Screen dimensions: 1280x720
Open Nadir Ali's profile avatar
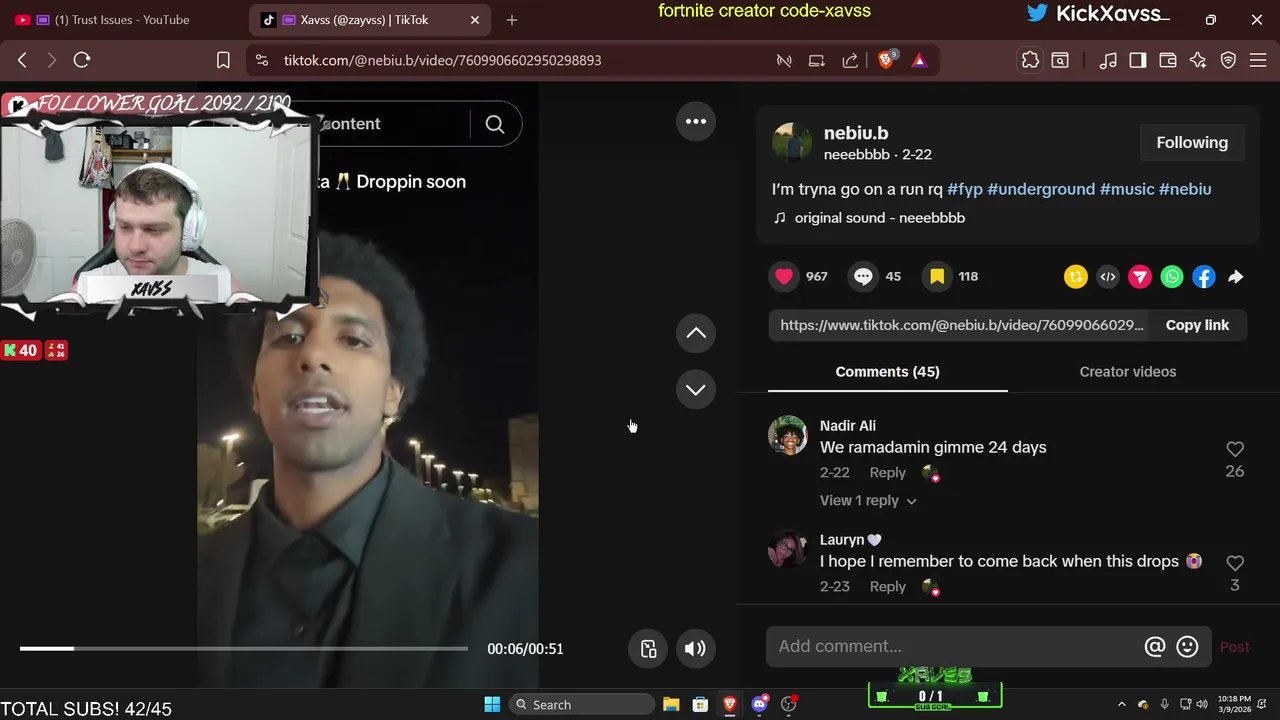pos(788,436)
